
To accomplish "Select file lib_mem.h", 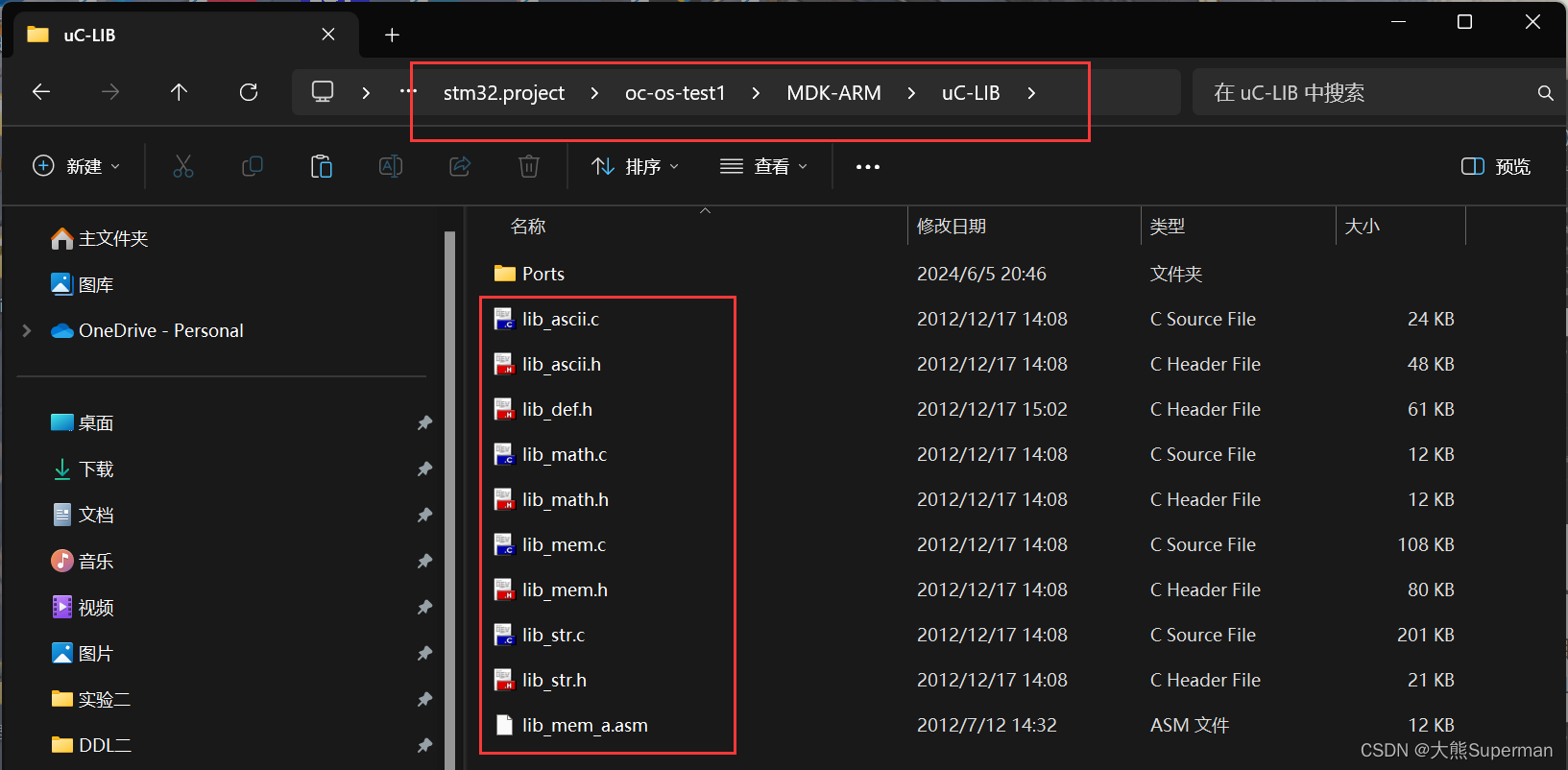I will [x=566, y=590].
